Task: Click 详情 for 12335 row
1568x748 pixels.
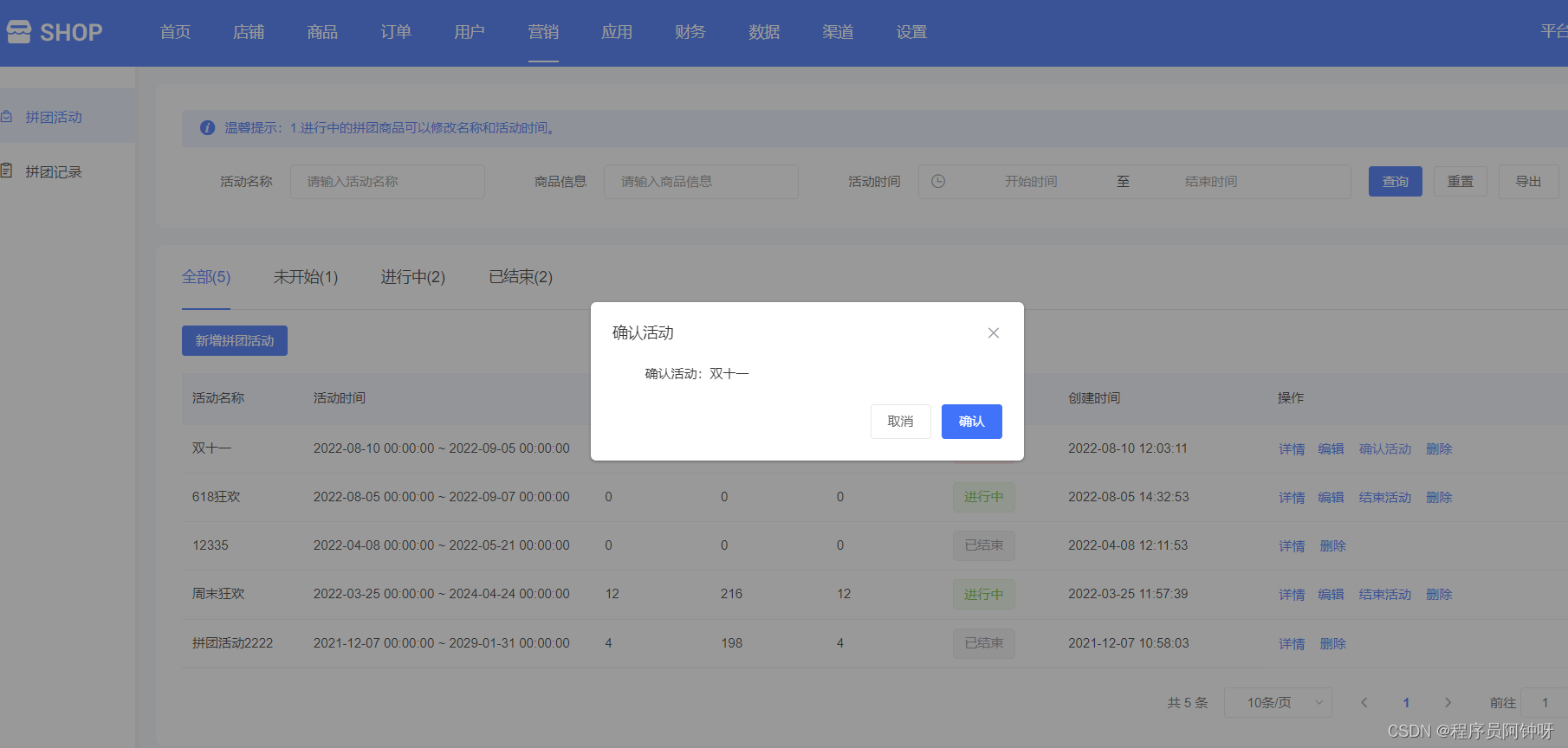Action: click(1292, 546)
